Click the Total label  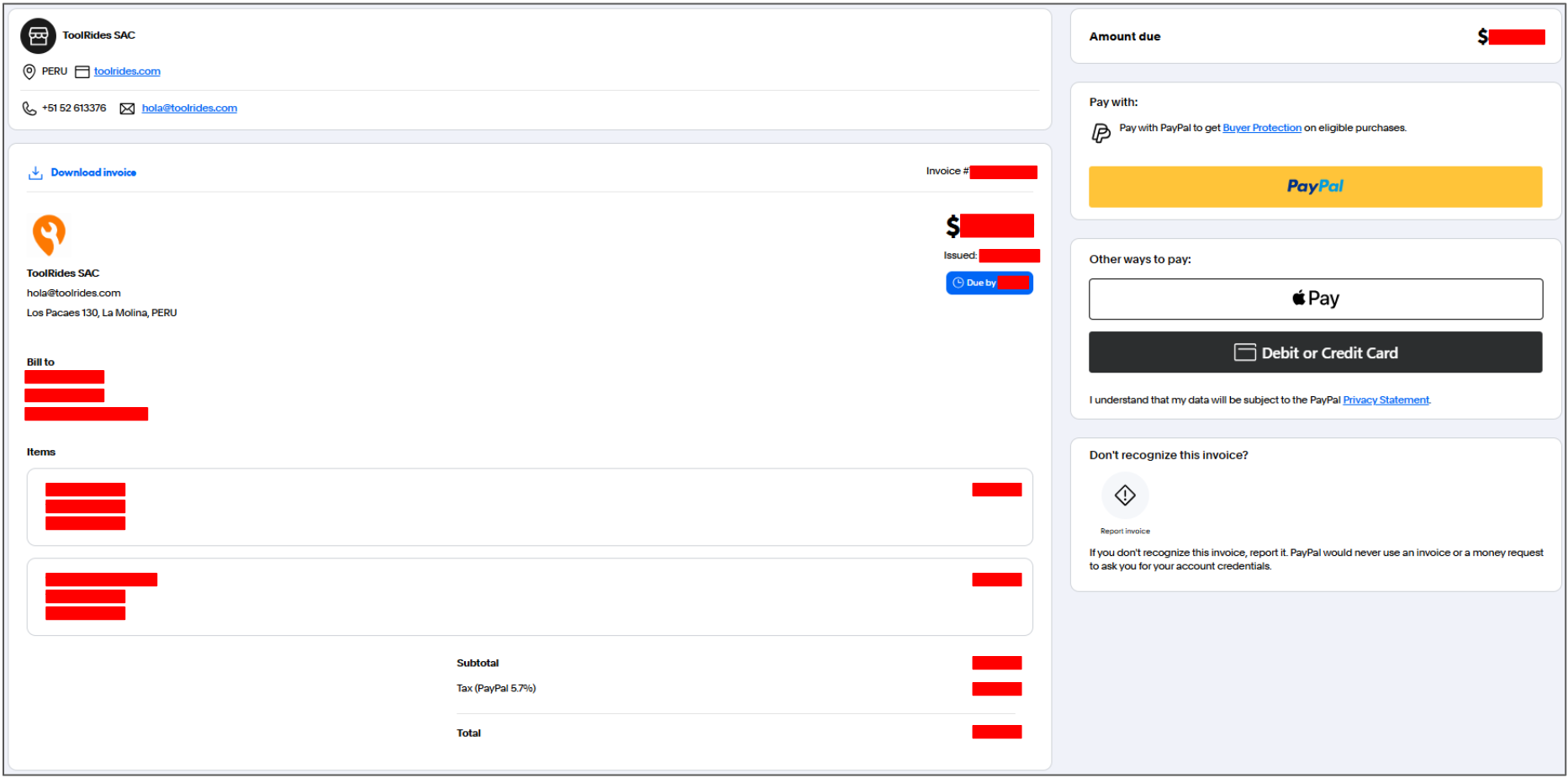click(468, 733)
